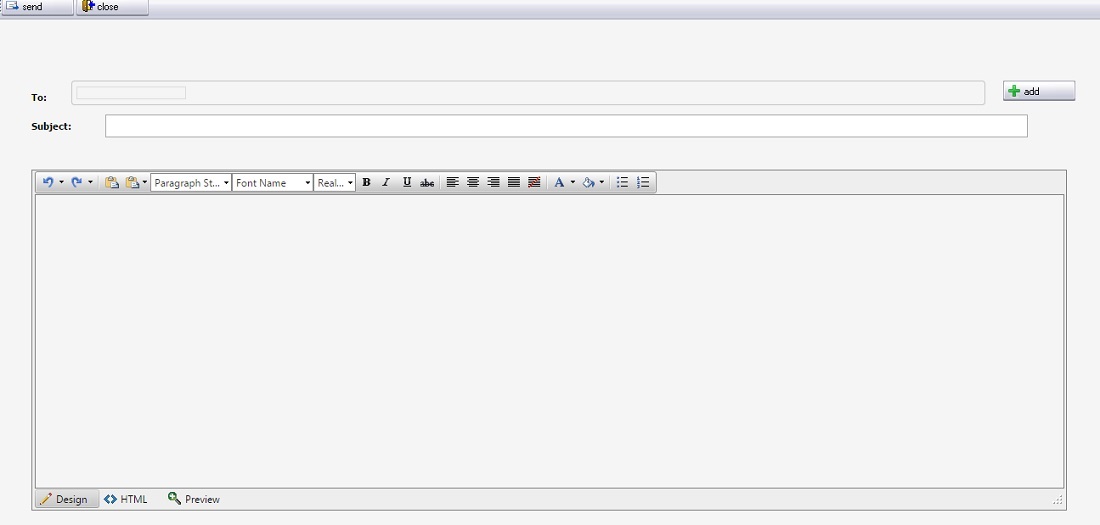Toggle Strikethrough formatting

(x=427, y=182)
